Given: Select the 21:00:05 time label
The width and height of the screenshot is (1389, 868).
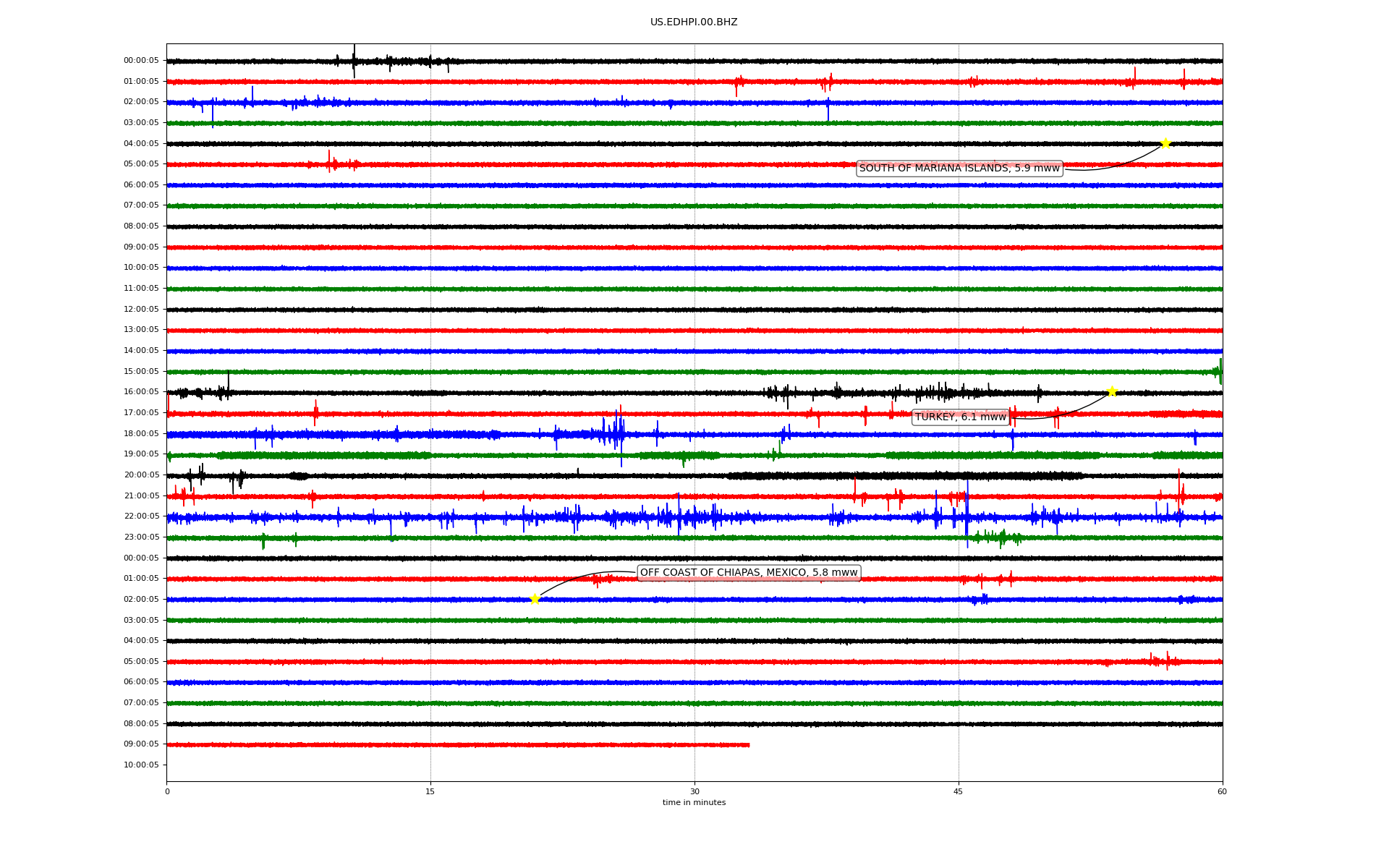Looking at the screenshot, I should (141, 496).
